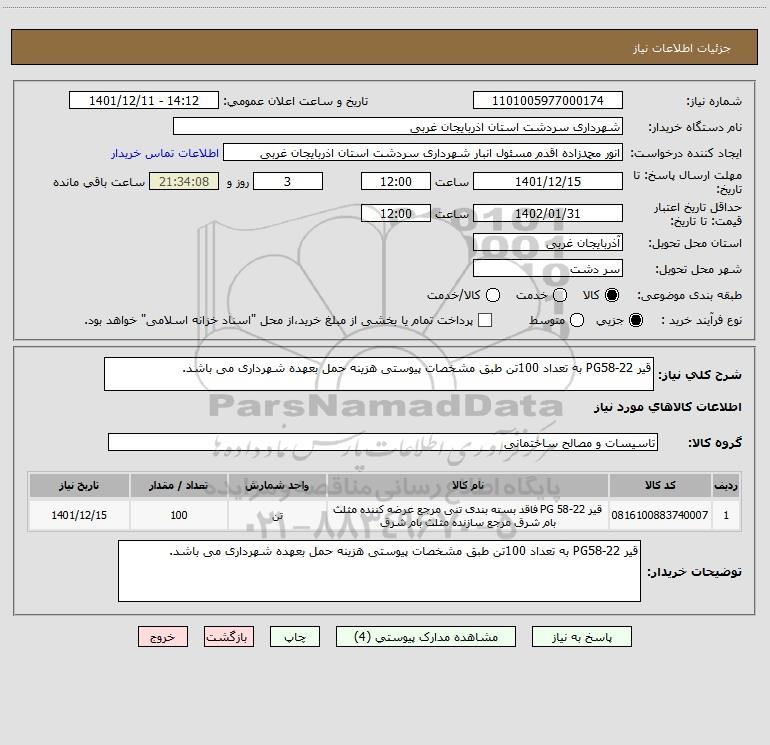
Task: Click the general need description text box
Action: coord(379,374)
